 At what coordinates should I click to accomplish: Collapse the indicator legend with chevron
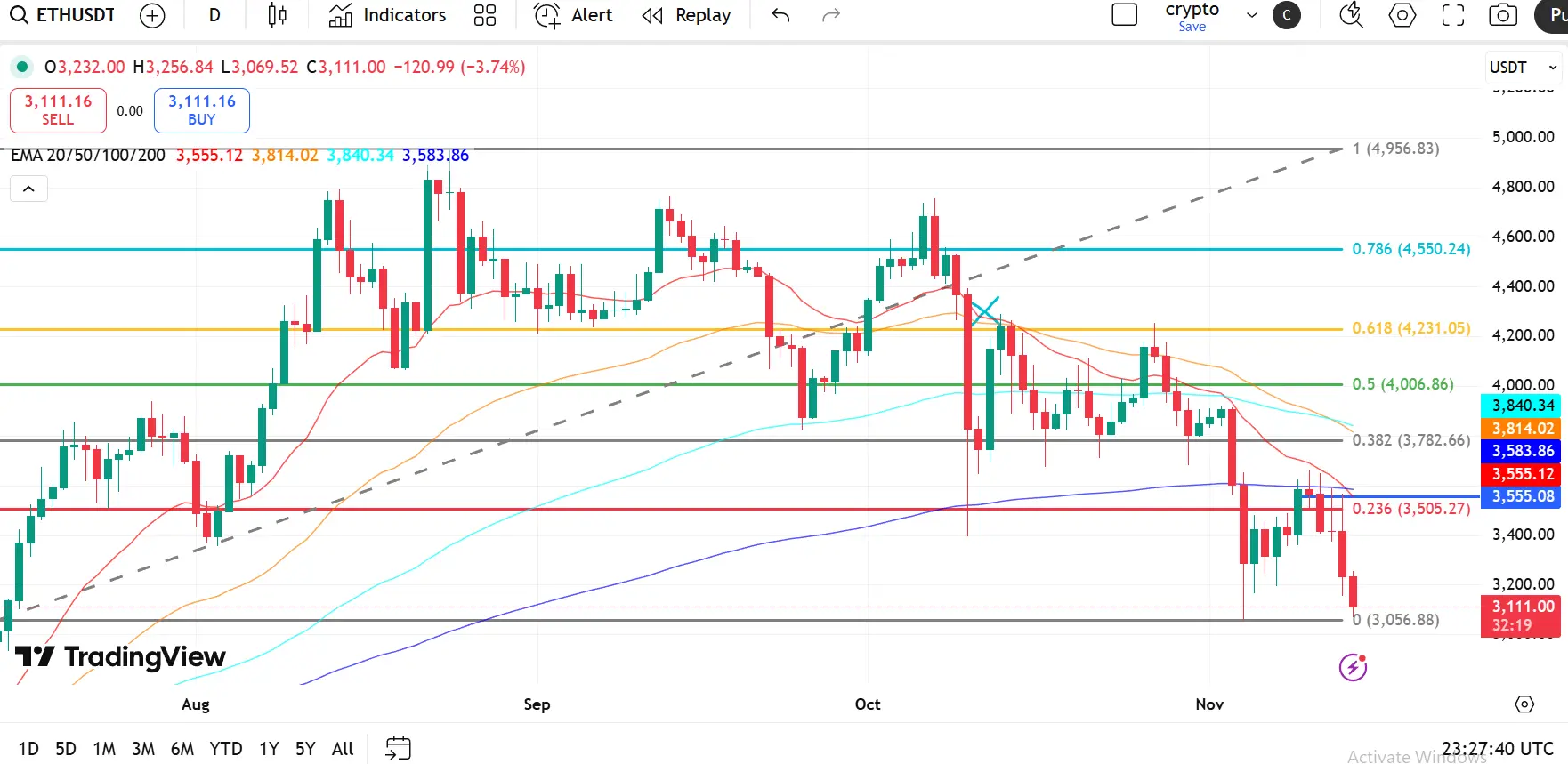coord(28,189)
